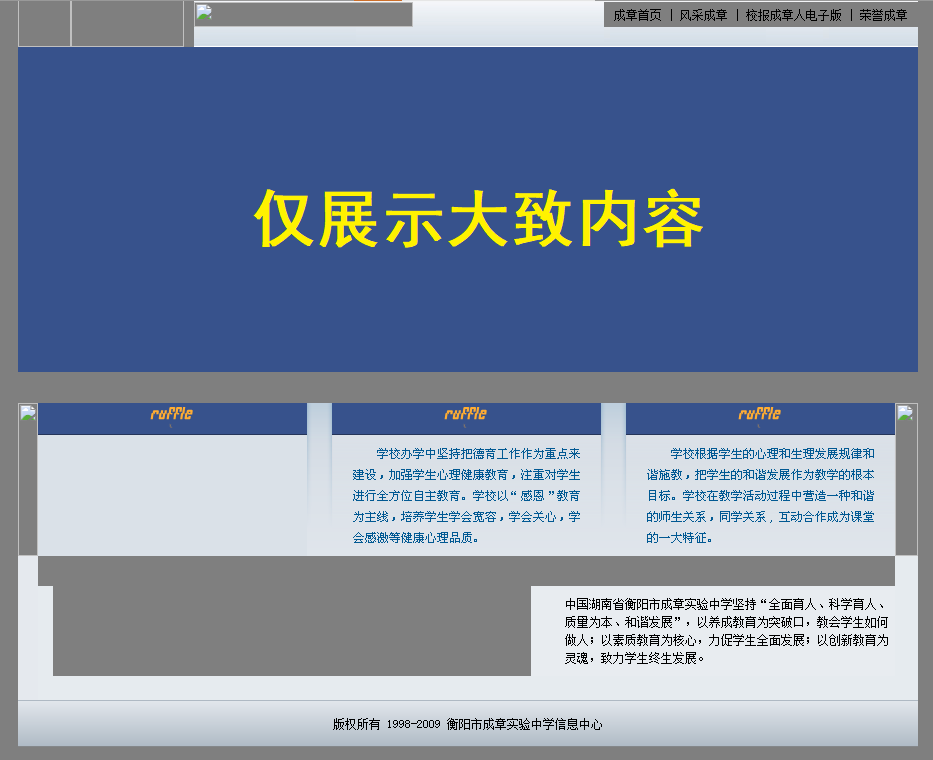Click the Ruffle logo in the middle panel
This screenshot has width=933, height=760.
pyautogui.click(x=466, y=414)
